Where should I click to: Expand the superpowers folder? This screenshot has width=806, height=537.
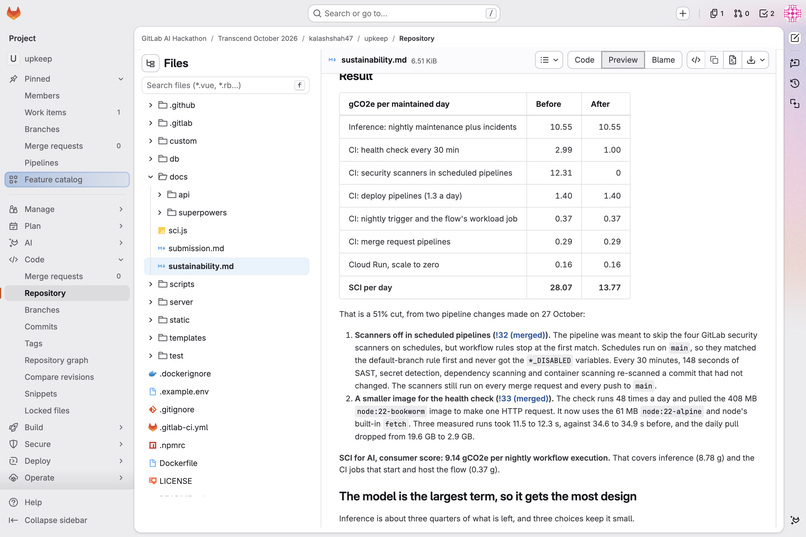click(x=159, y=212)
